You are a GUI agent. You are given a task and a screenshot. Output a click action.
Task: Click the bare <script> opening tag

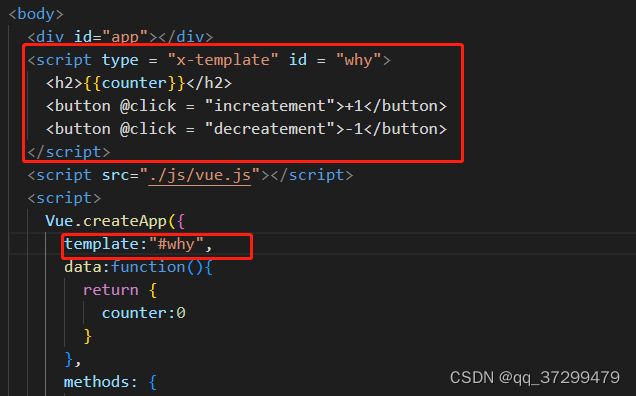(x=64, y=198)
